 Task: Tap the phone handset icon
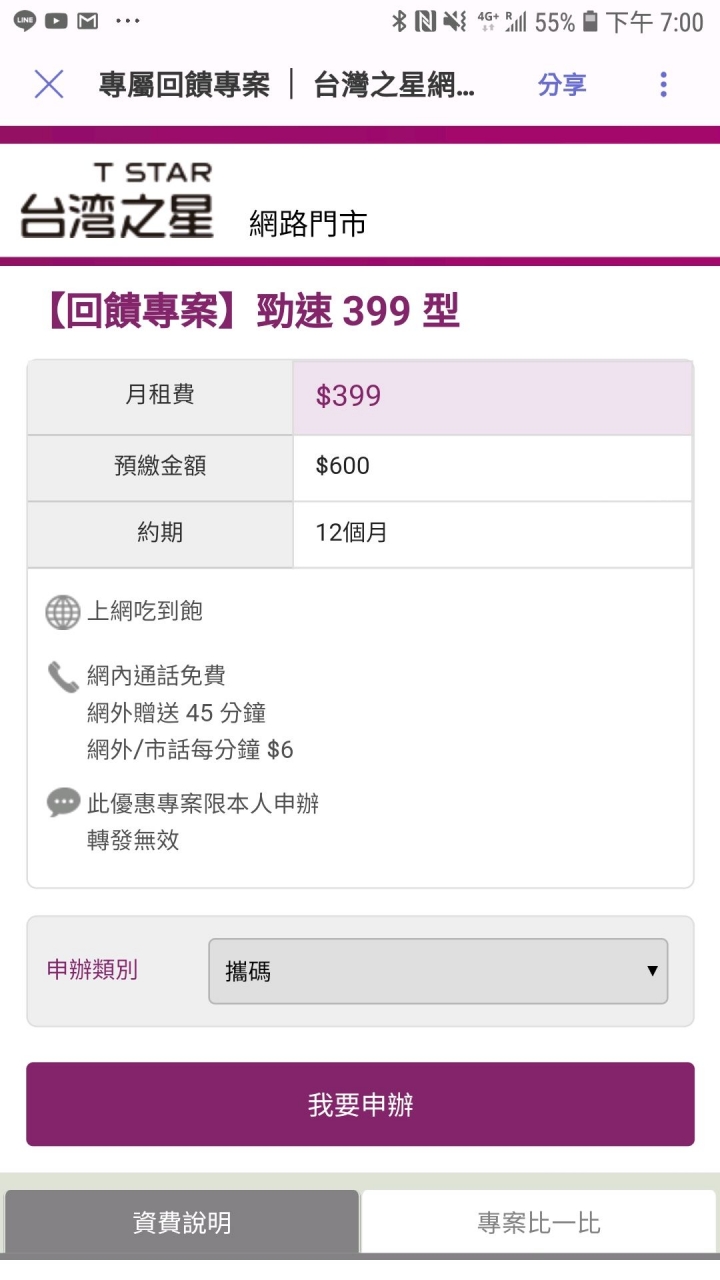point(63,677)
